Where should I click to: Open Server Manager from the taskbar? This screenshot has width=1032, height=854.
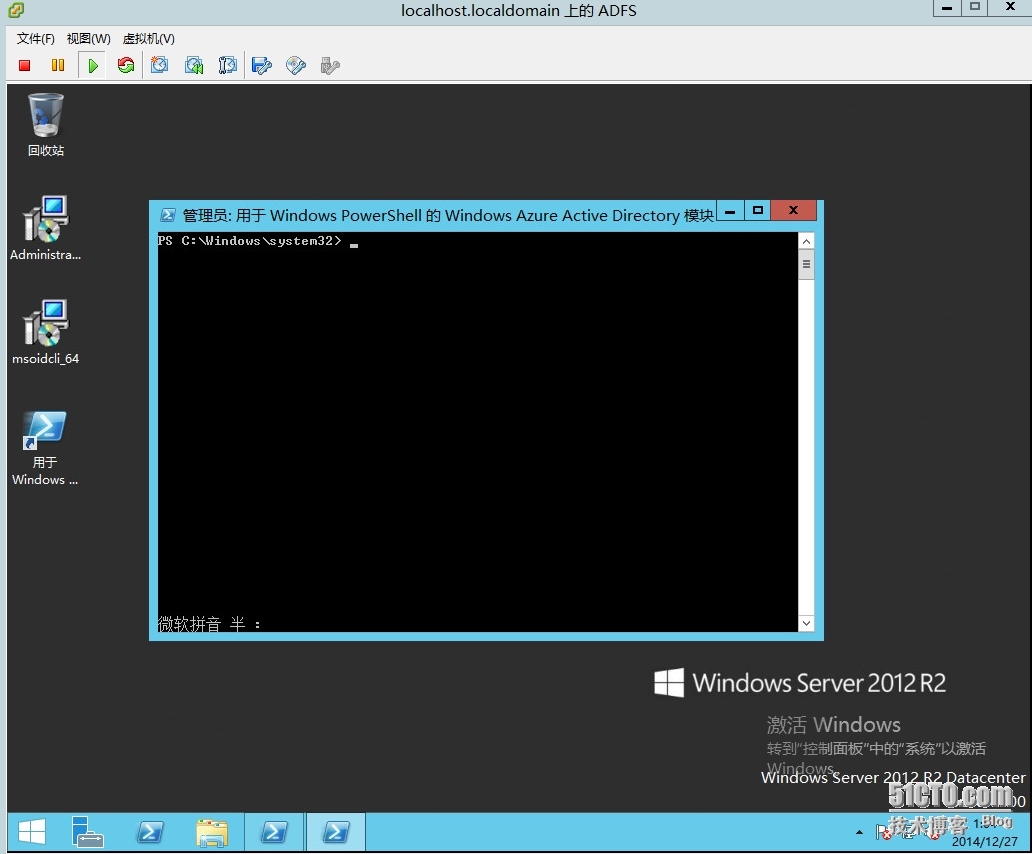click(x=87, y=832)
